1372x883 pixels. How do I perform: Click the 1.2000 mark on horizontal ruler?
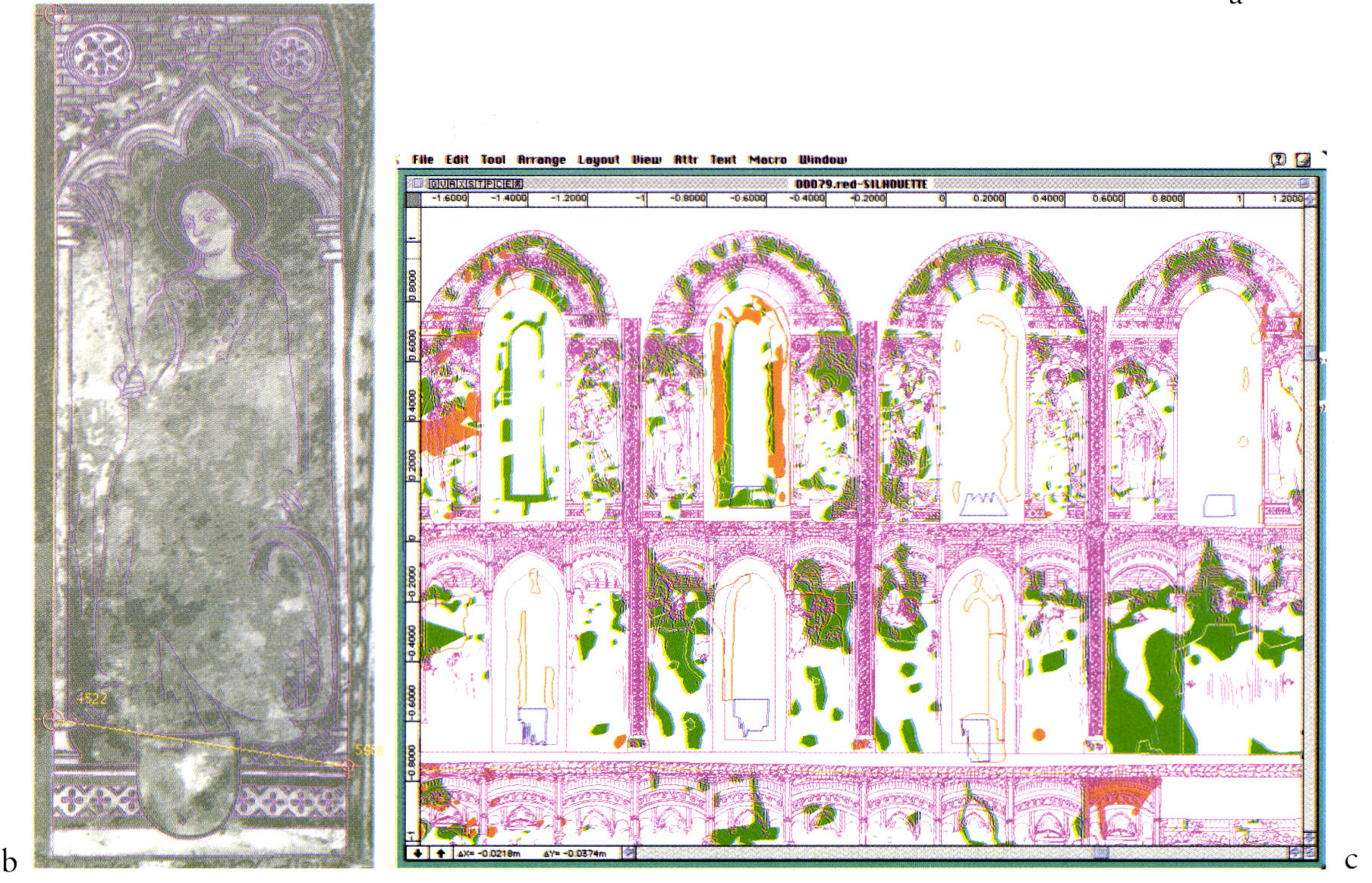(1287, 198)
